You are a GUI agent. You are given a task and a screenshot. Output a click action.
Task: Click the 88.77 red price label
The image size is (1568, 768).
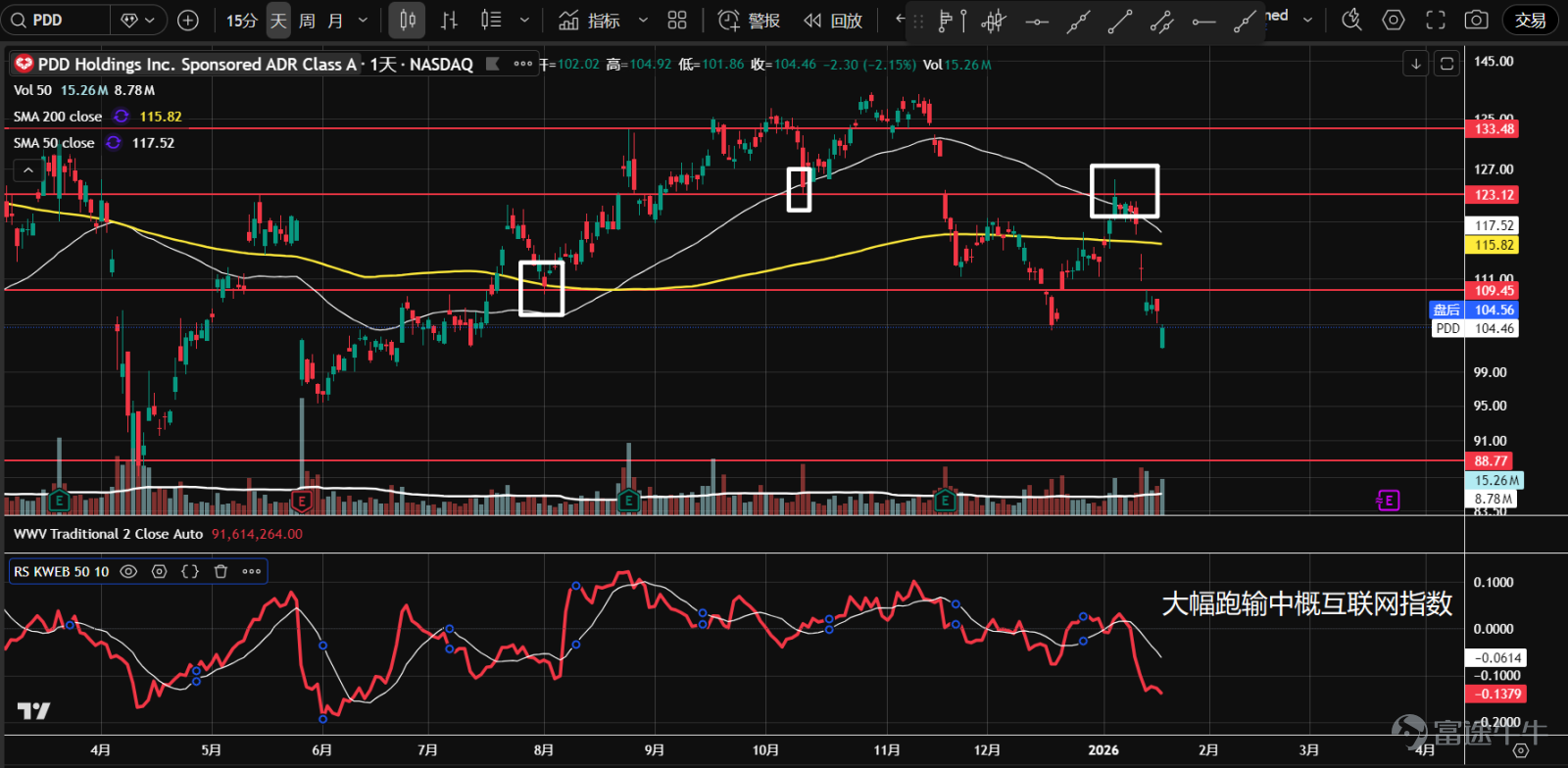point(1490,460)
